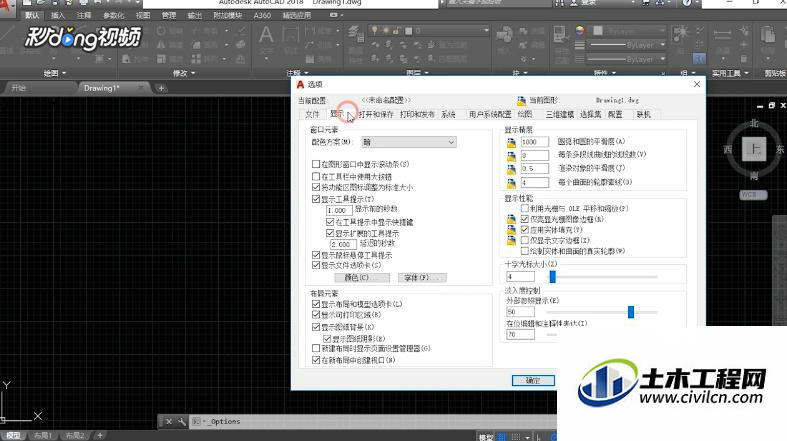Click the ViewCube south label 南
Viewport: 787px width, 441px height.
[754, 176]
